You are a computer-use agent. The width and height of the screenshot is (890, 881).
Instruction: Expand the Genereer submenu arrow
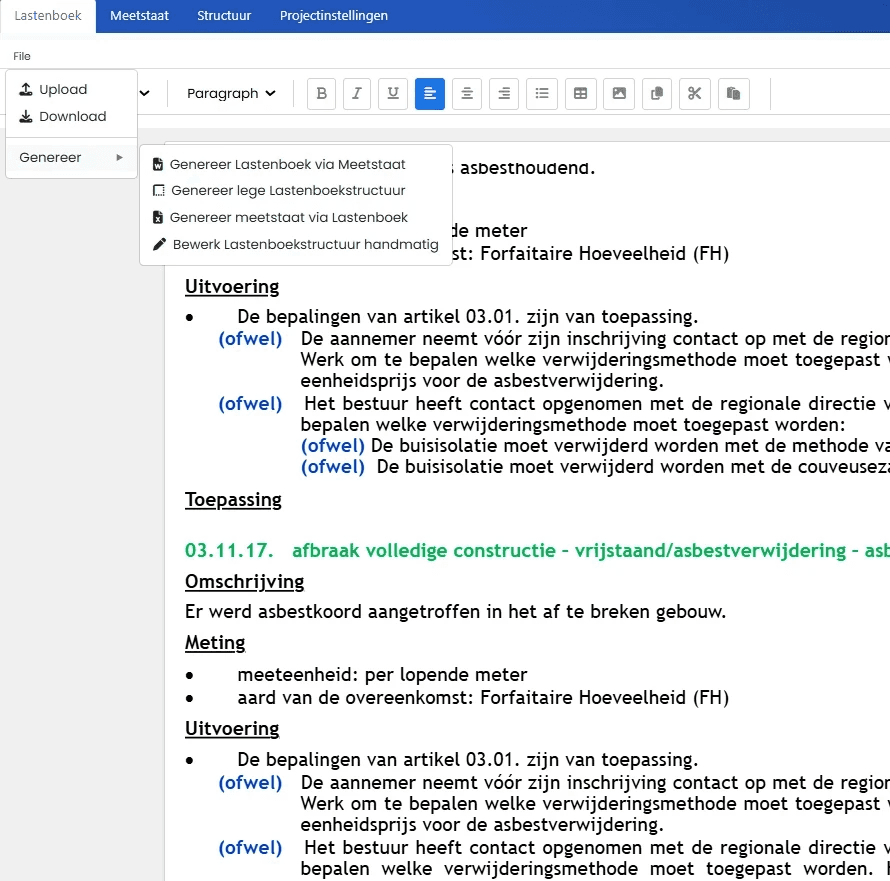coord(119,157)
